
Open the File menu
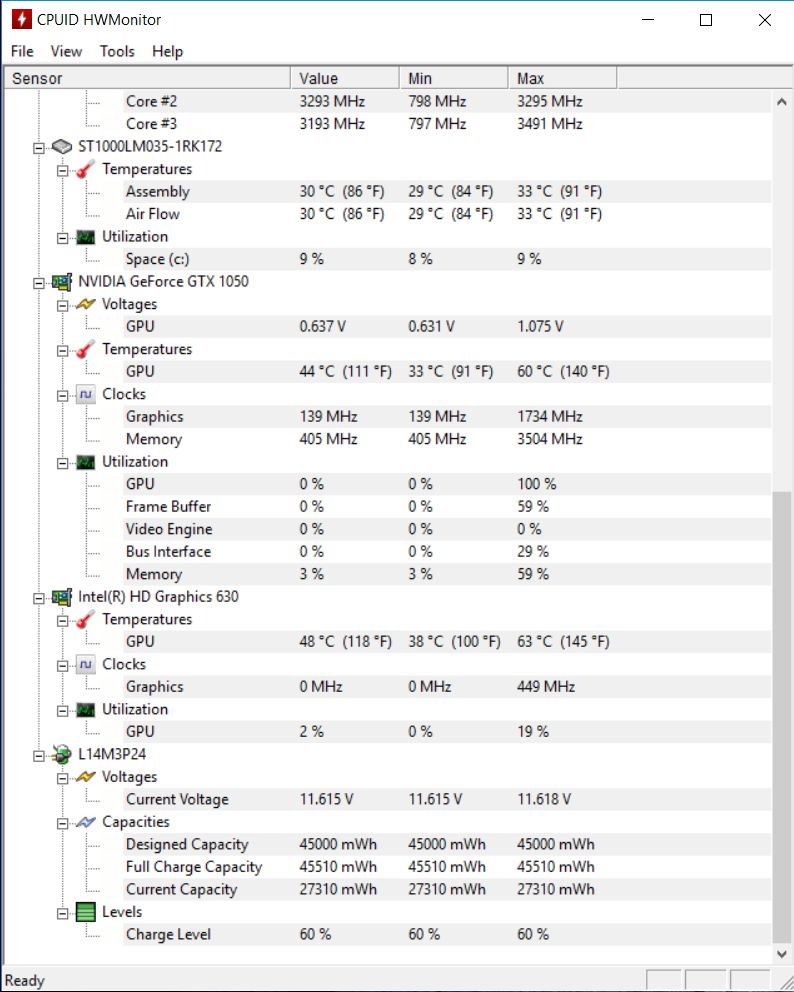pos(22,51)
